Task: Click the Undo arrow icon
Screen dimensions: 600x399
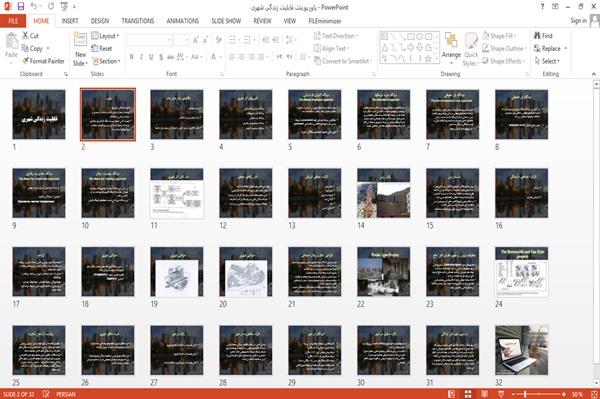Action: point(34,7)
